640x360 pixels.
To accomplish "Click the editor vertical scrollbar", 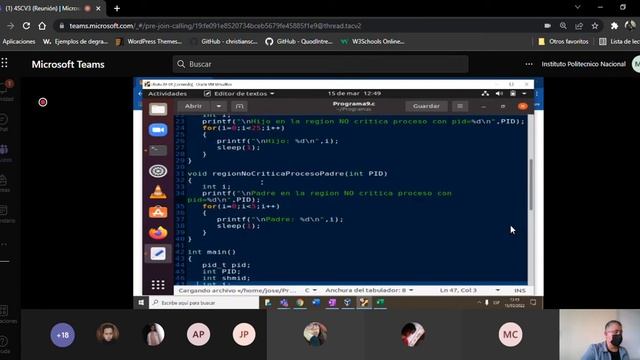I will click(x=531, y=185).
